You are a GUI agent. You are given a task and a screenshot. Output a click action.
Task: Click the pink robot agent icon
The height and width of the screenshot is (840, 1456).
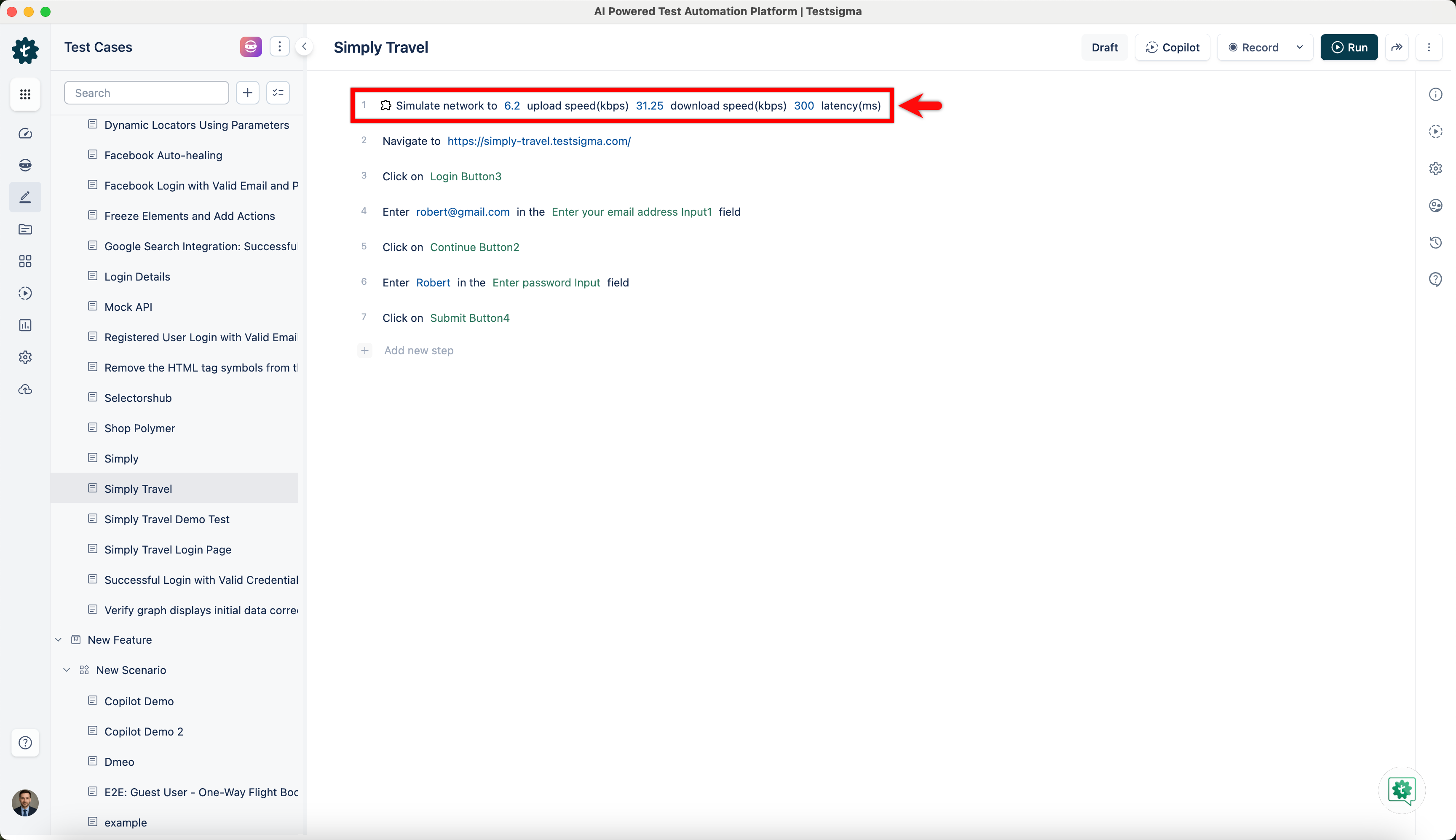[251, 47]
